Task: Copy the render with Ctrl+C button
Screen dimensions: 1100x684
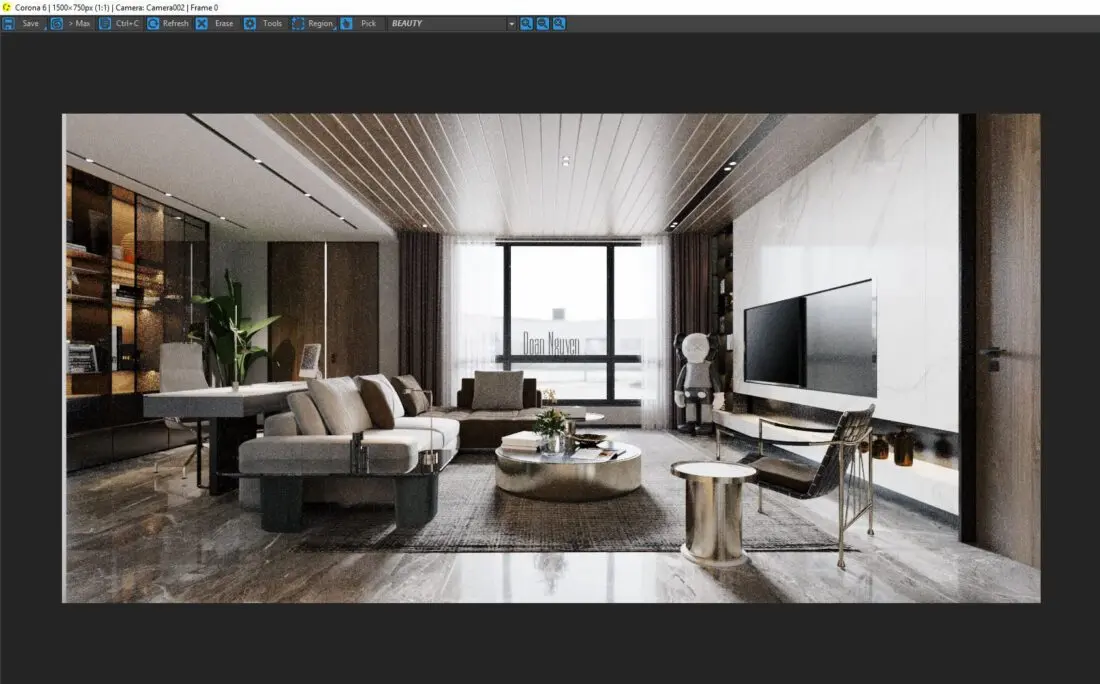Action: tap(119, 23)
